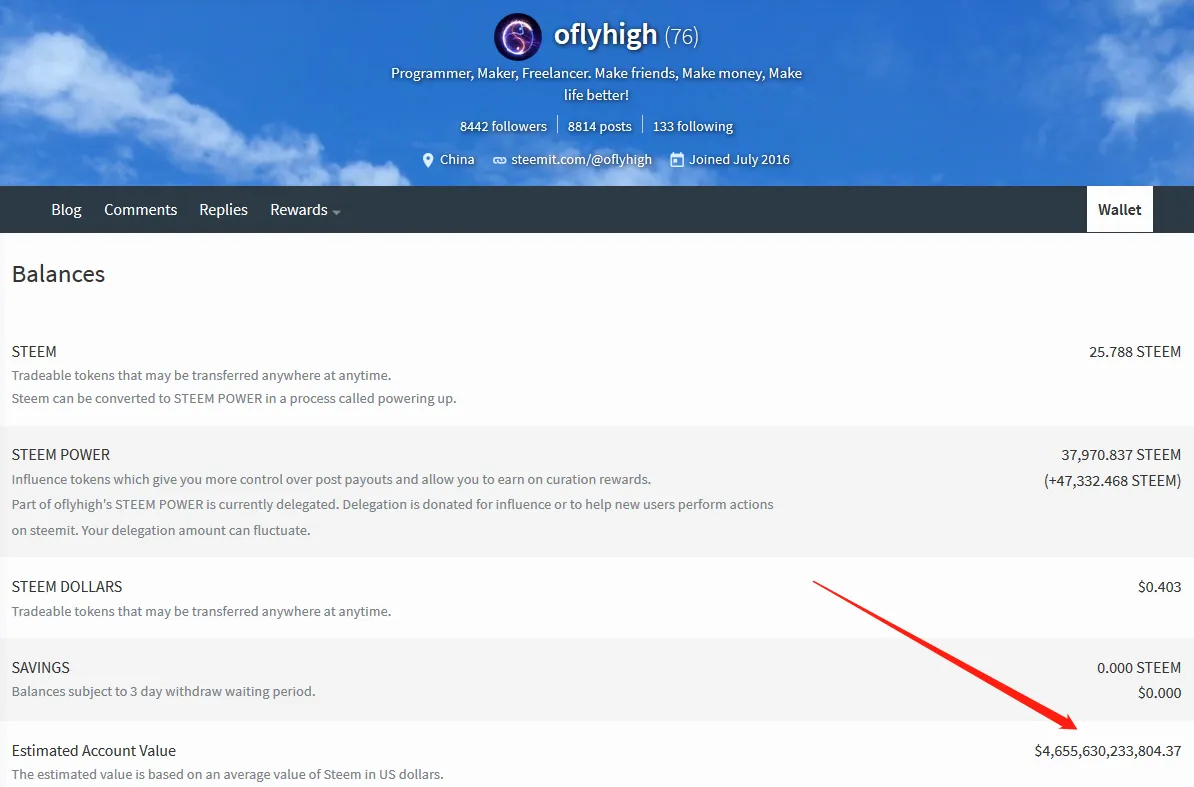Click the STEEM POWER row label
This screenshot has width=1194, height=787.
[61, 454]
